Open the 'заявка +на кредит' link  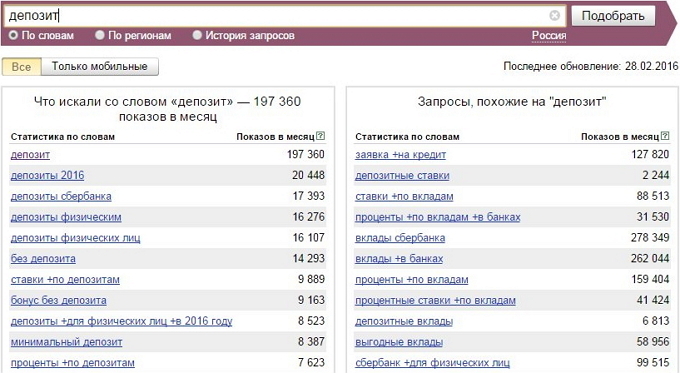[400, 155]
